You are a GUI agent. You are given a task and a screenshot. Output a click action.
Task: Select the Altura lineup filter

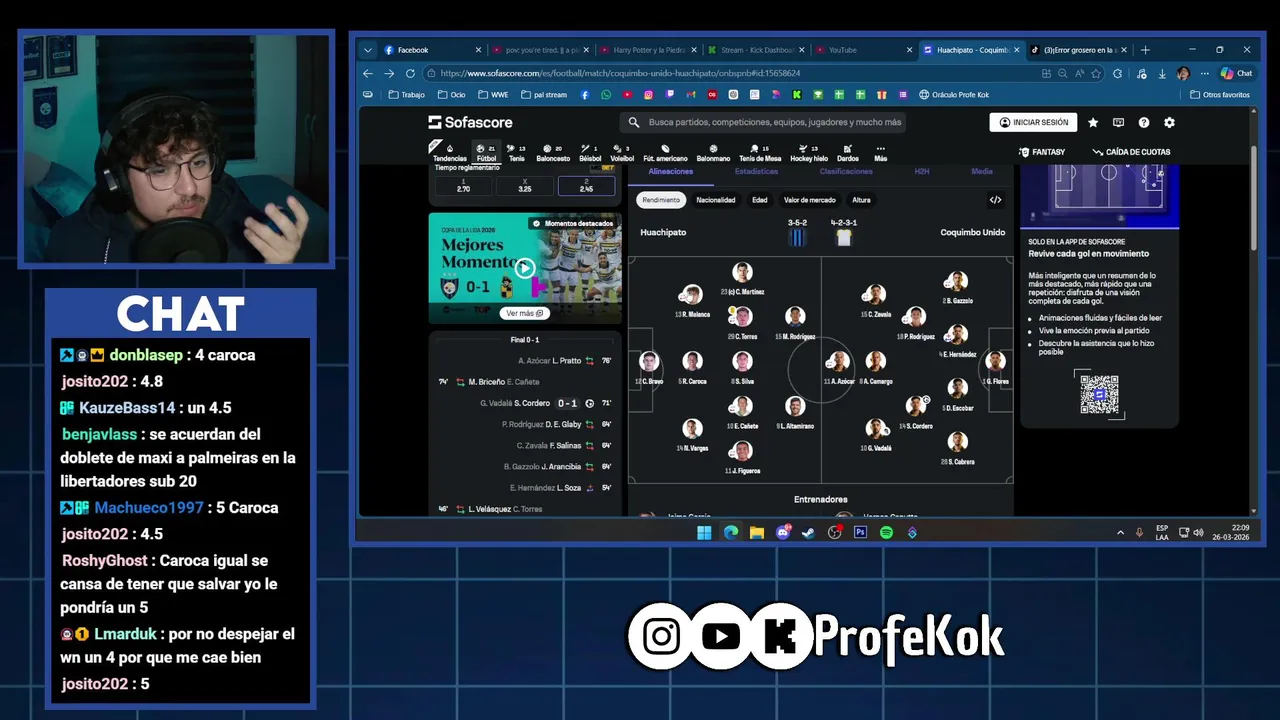pyautogui.click(x=861, y=200)
